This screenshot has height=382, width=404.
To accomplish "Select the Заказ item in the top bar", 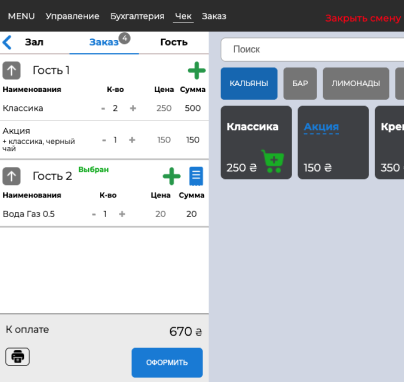I will [214, 16].
